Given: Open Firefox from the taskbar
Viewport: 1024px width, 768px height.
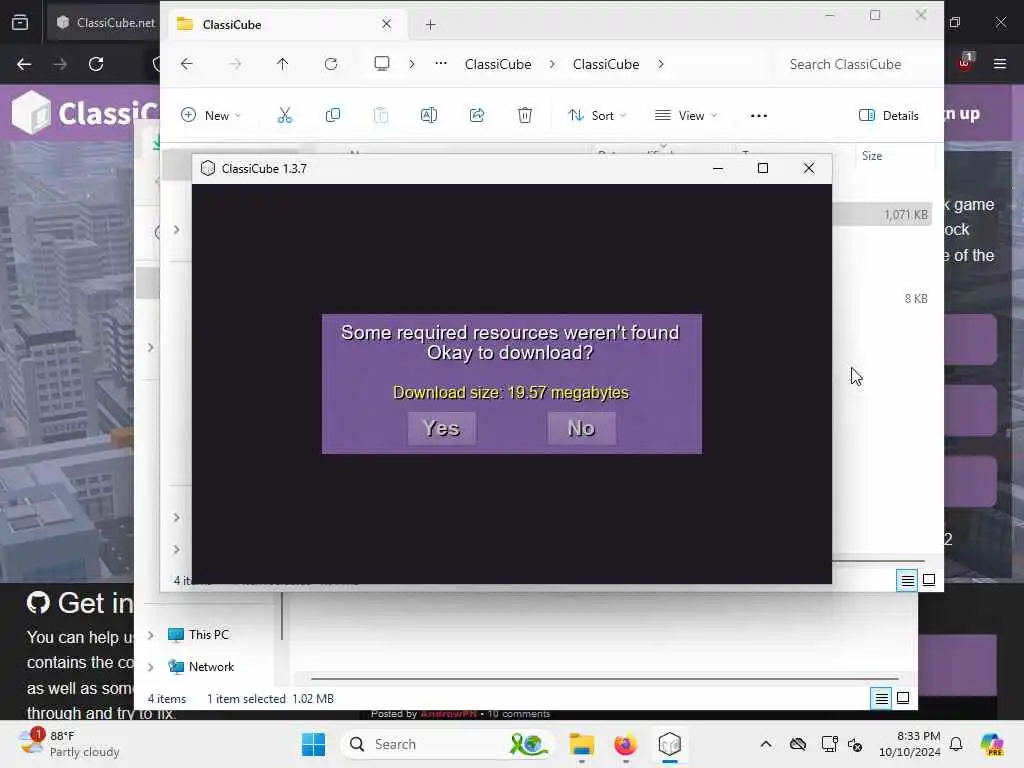Looking at the screenshot, I should [x=625, y=744].
